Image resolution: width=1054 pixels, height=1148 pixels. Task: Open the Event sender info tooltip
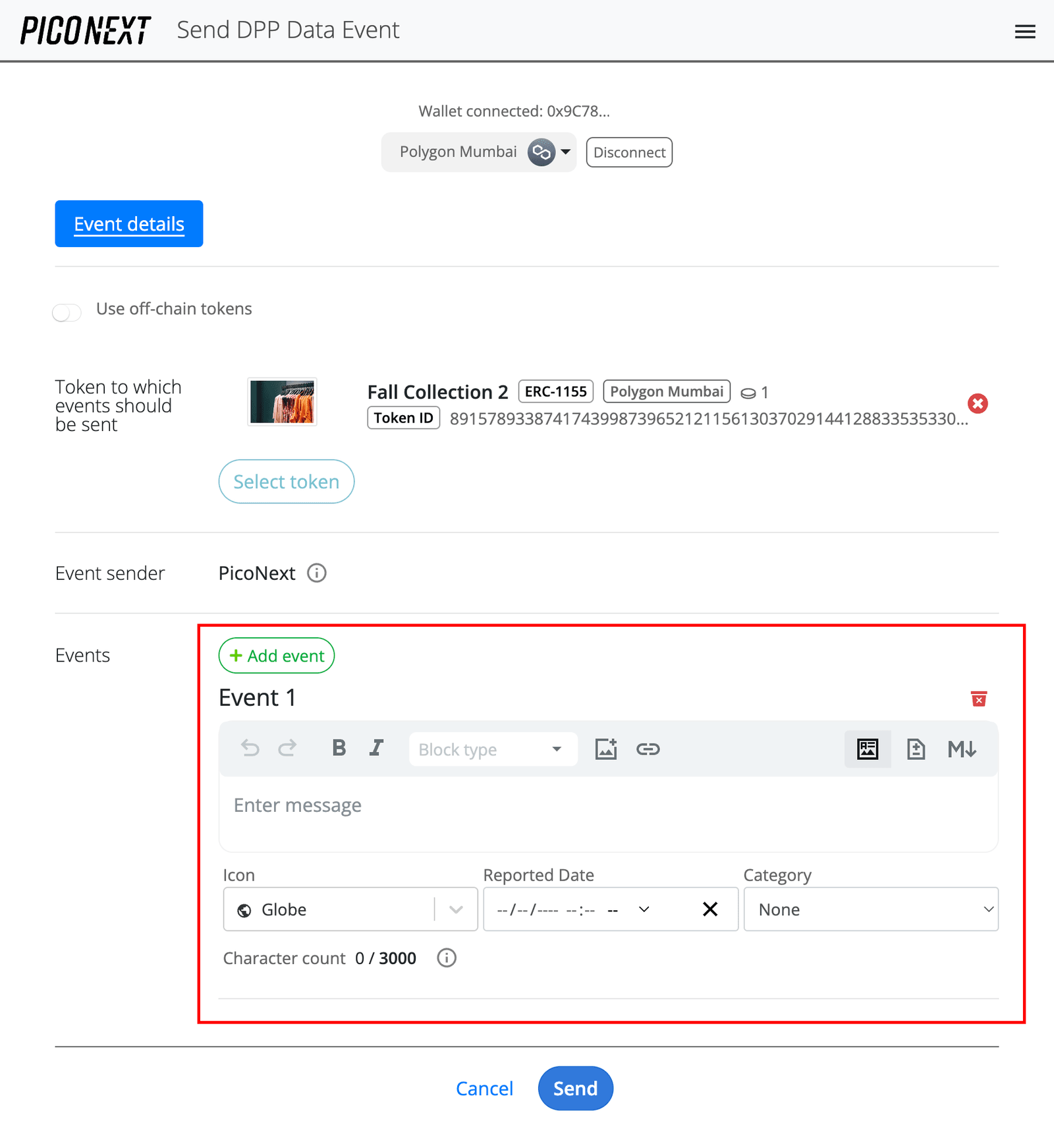click(317, 573)
